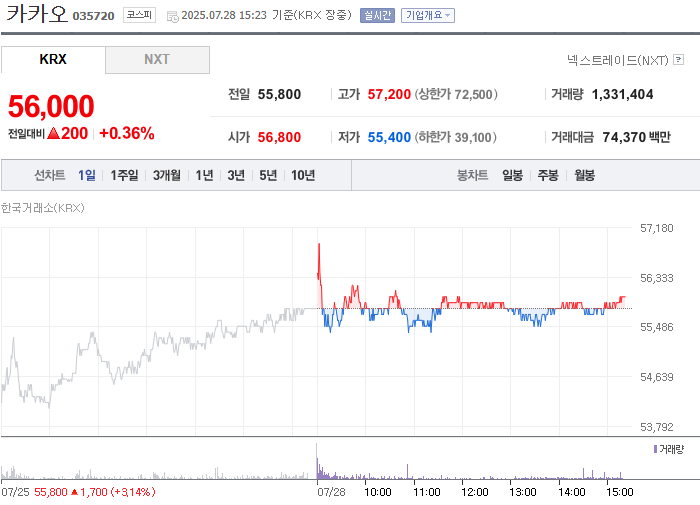Switch to the NXT tab

click(157, 59)
